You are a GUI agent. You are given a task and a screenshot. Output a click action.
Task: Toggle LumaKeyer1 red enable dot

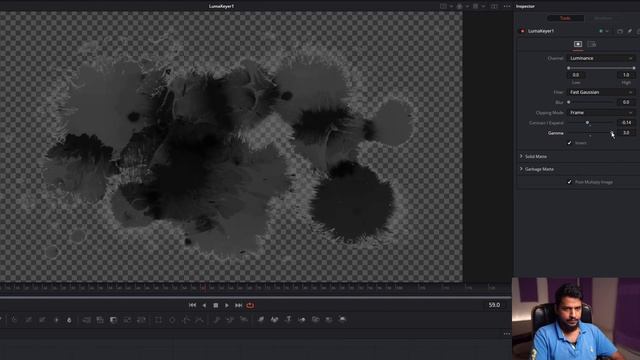tap(522, 31)
